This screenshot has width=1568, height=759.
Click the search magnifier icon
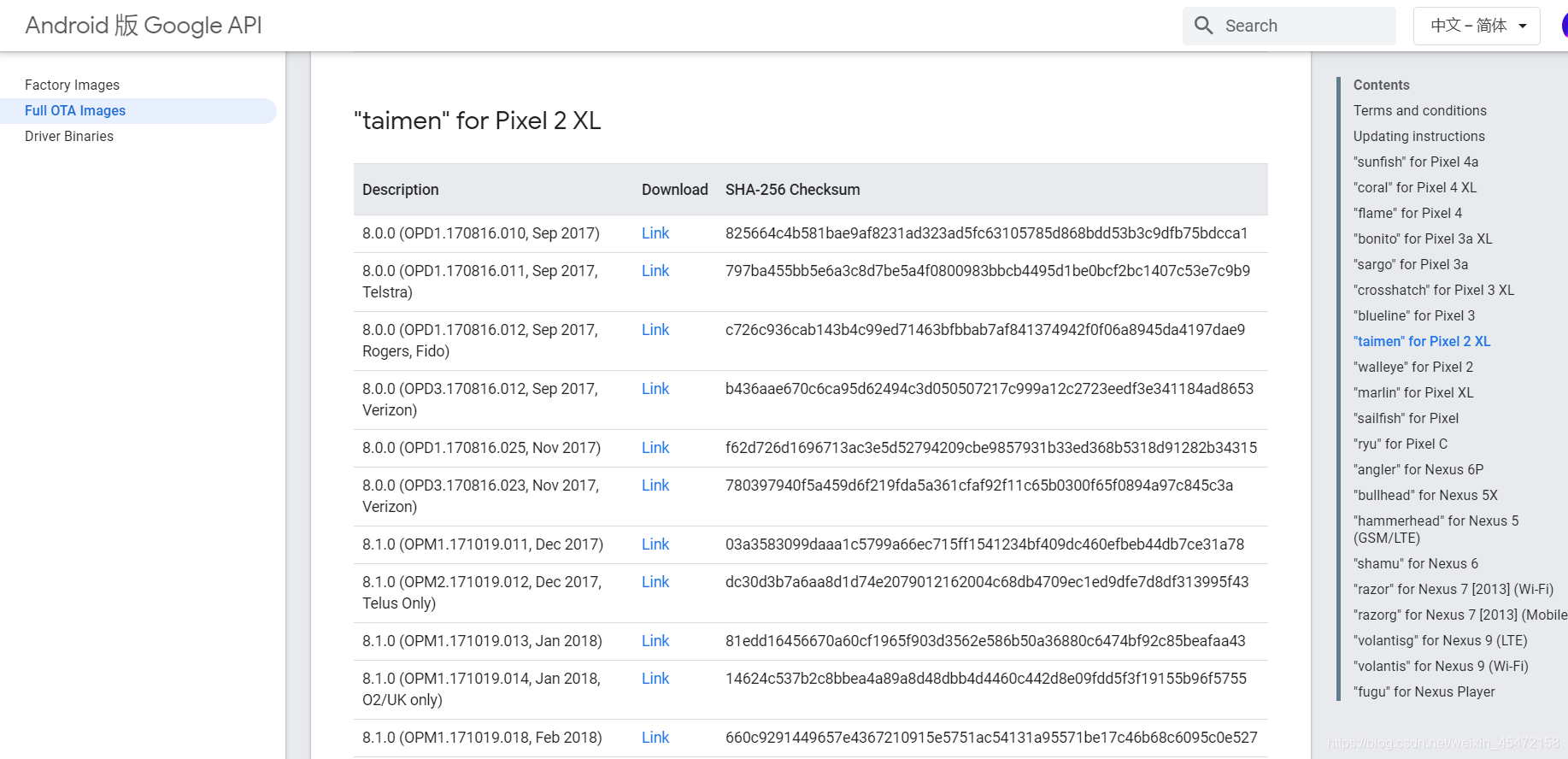[1203, 26]
